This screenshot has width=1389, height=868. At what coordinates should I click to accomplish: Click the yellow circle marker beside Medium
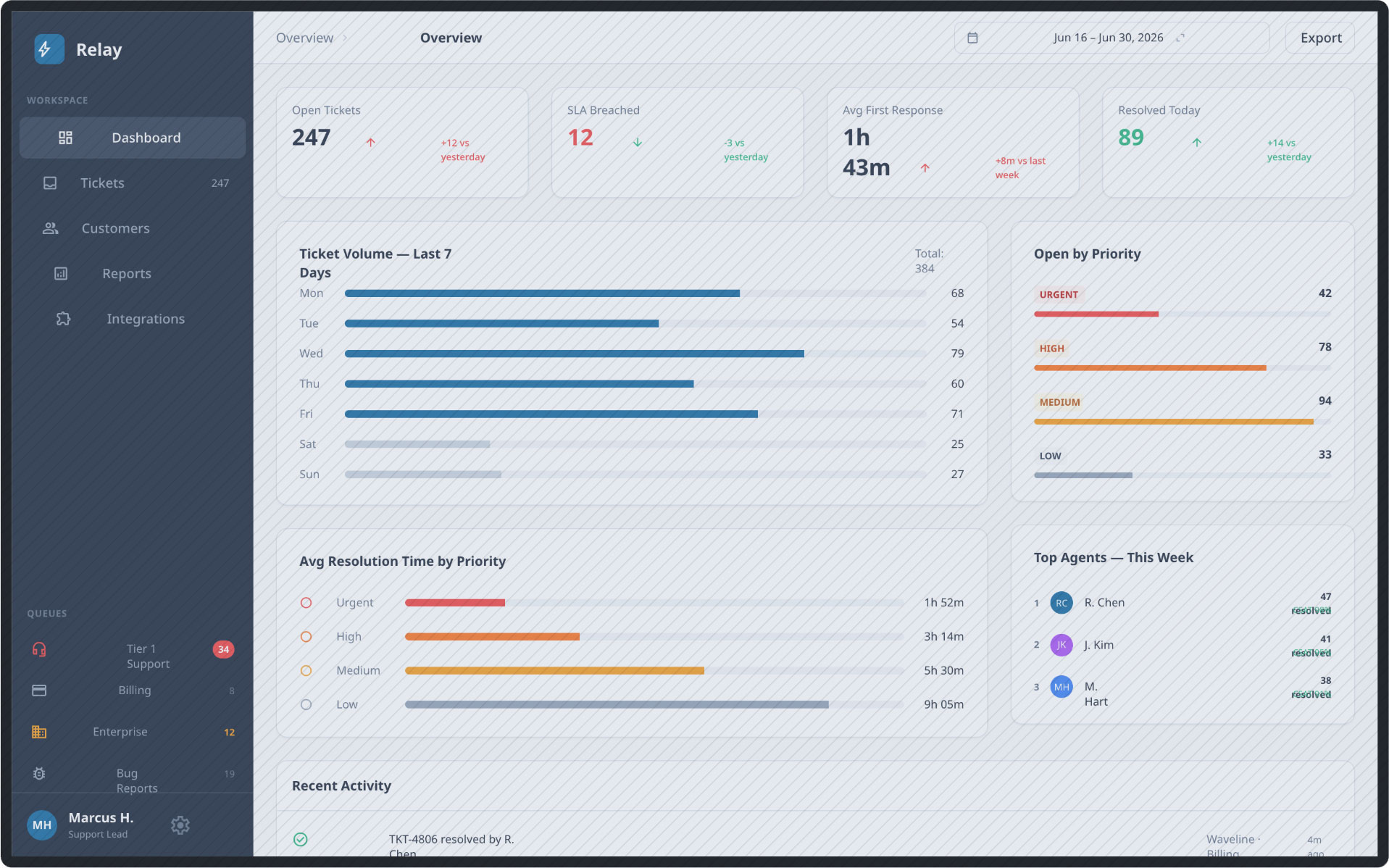coord(306,671)
